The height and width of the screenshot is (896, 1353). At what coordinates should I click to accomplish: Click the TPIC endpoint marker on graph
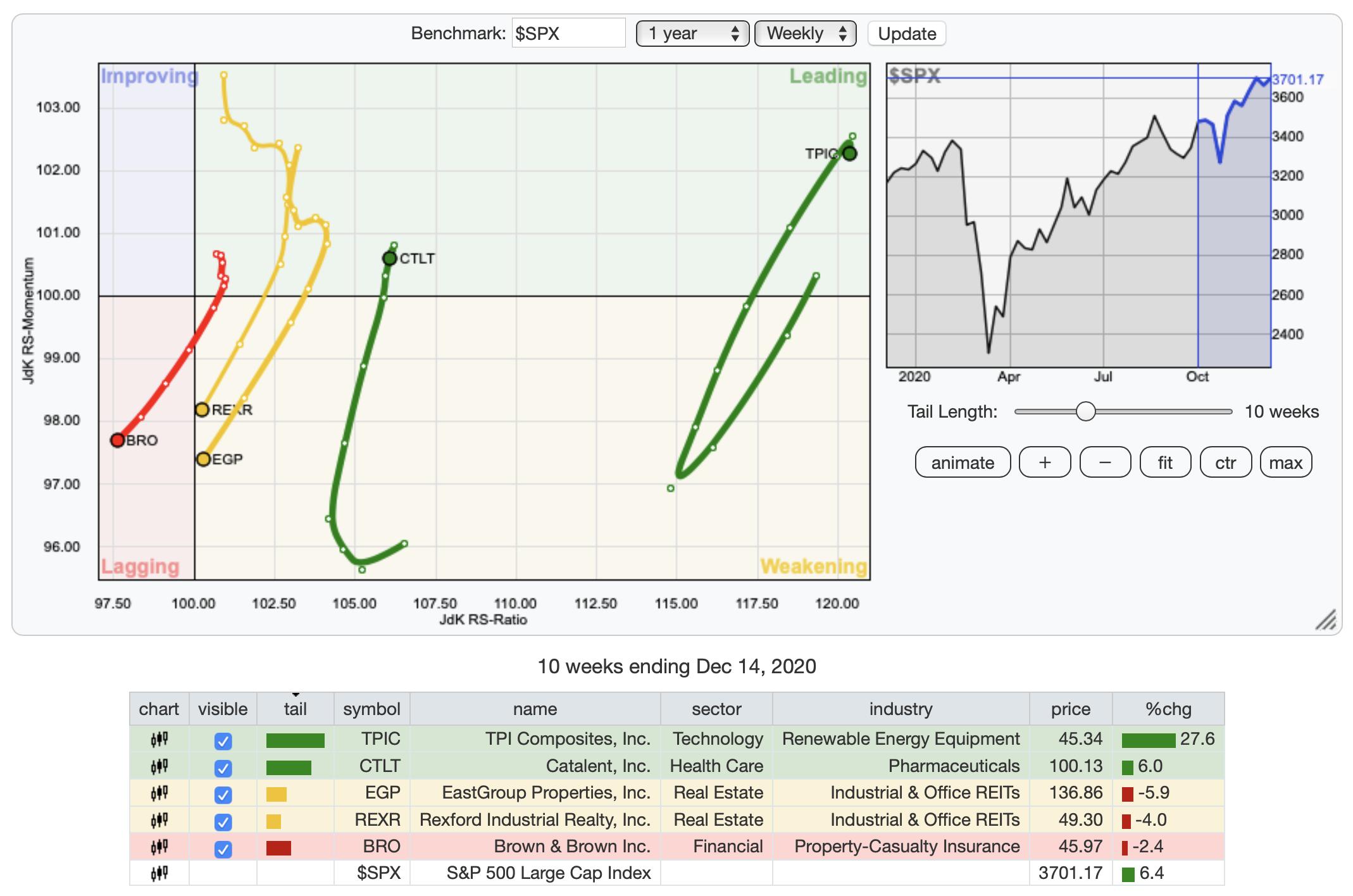click(x=849, y=153)
